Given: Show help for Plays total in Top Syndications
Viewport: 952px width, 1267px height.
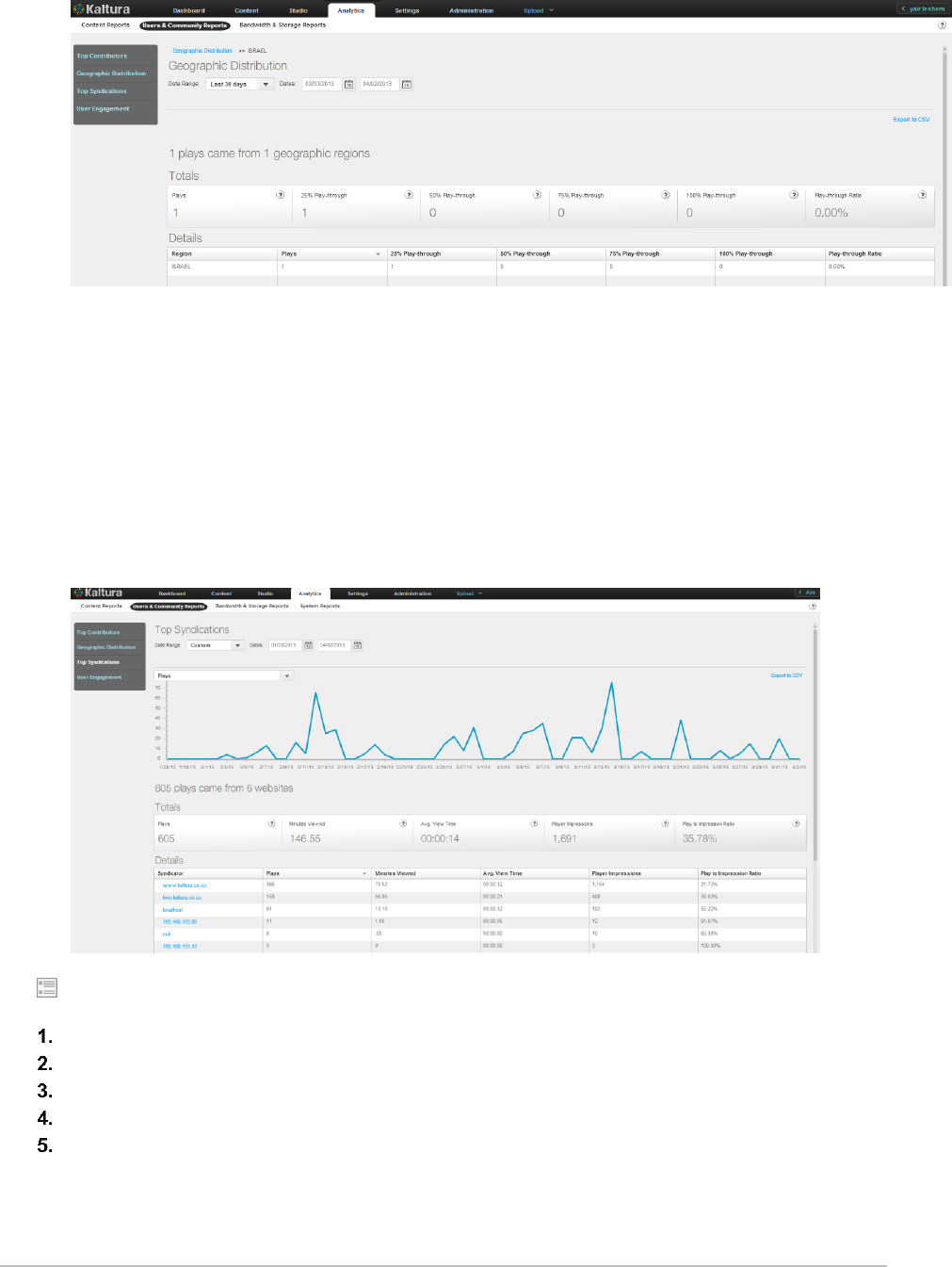Looking at the screenshot, I should point(272,823).
